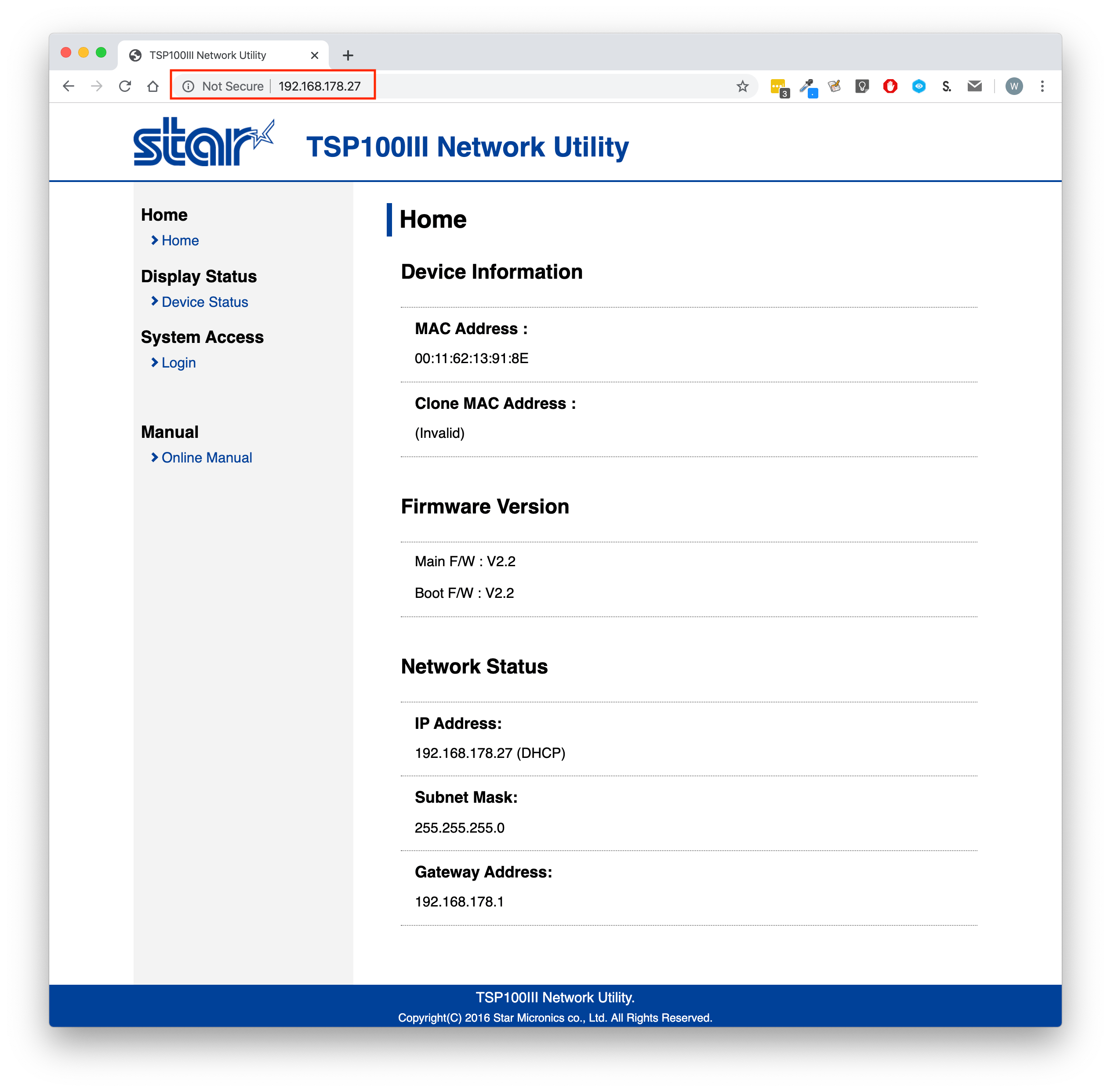Image resolution: width=1111 pixels, height=1092 pixels.
Task: Click the Network Status heading
Action: [474, 666]
